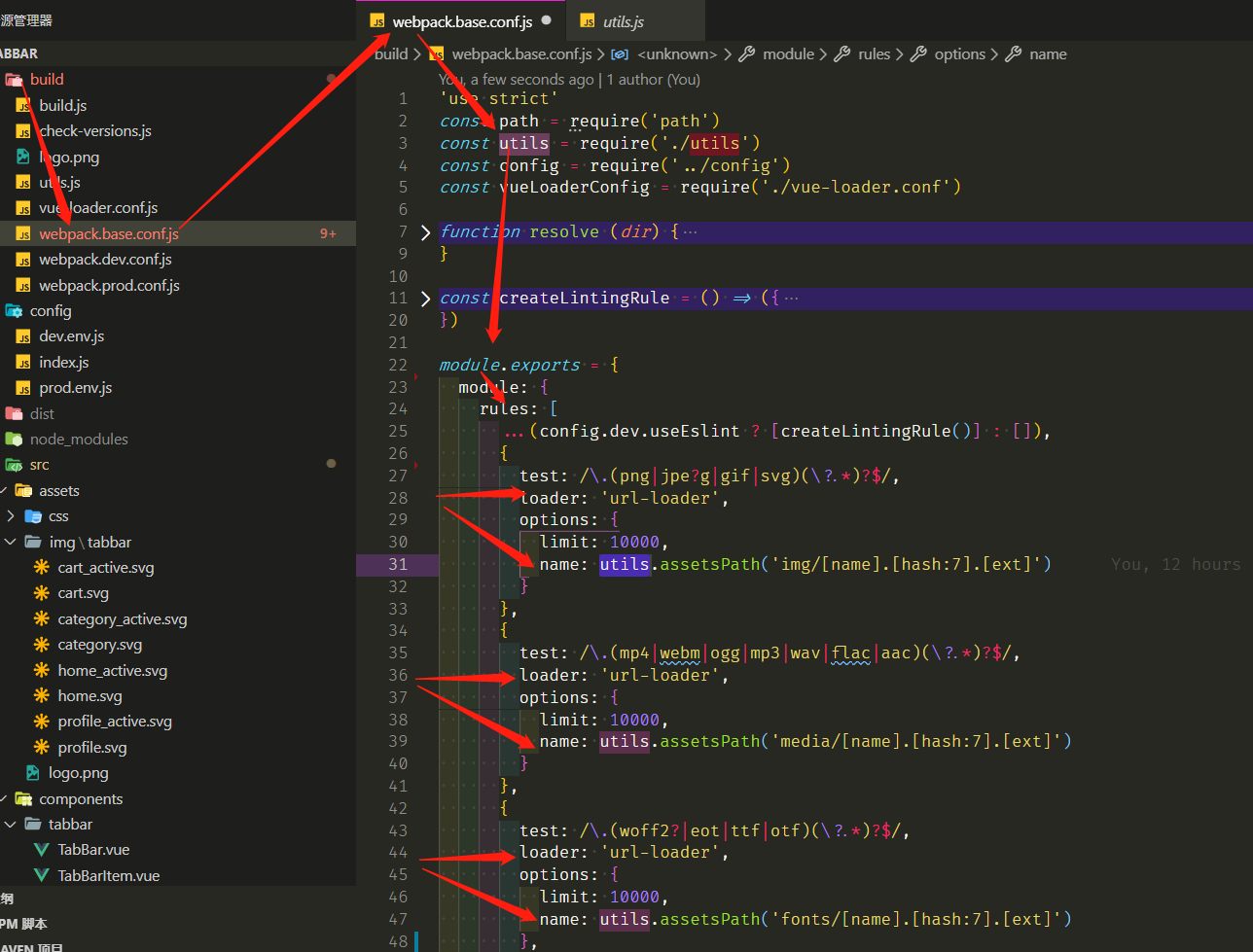This screenshot has width=1253, height=952.
Task: Click the config folder icon
Action: point(14,311)
